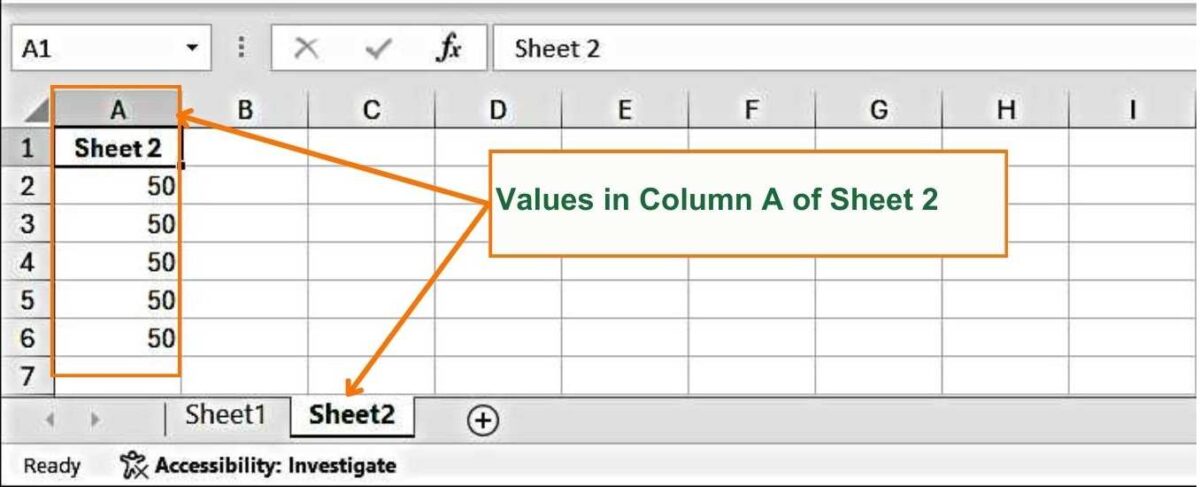1200x487 pixels.
Task: Select row 3 header
Action: (x=28, y=224)
